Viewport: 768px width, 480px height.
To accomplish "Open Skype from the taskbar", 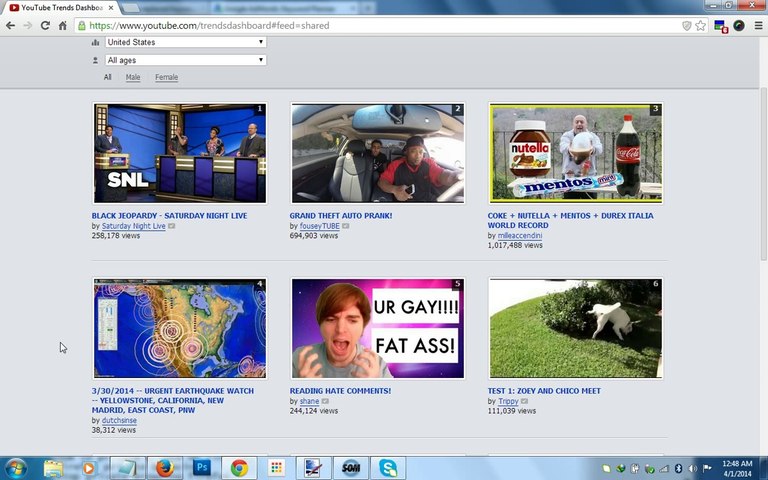I will click(x=388, y=468).
